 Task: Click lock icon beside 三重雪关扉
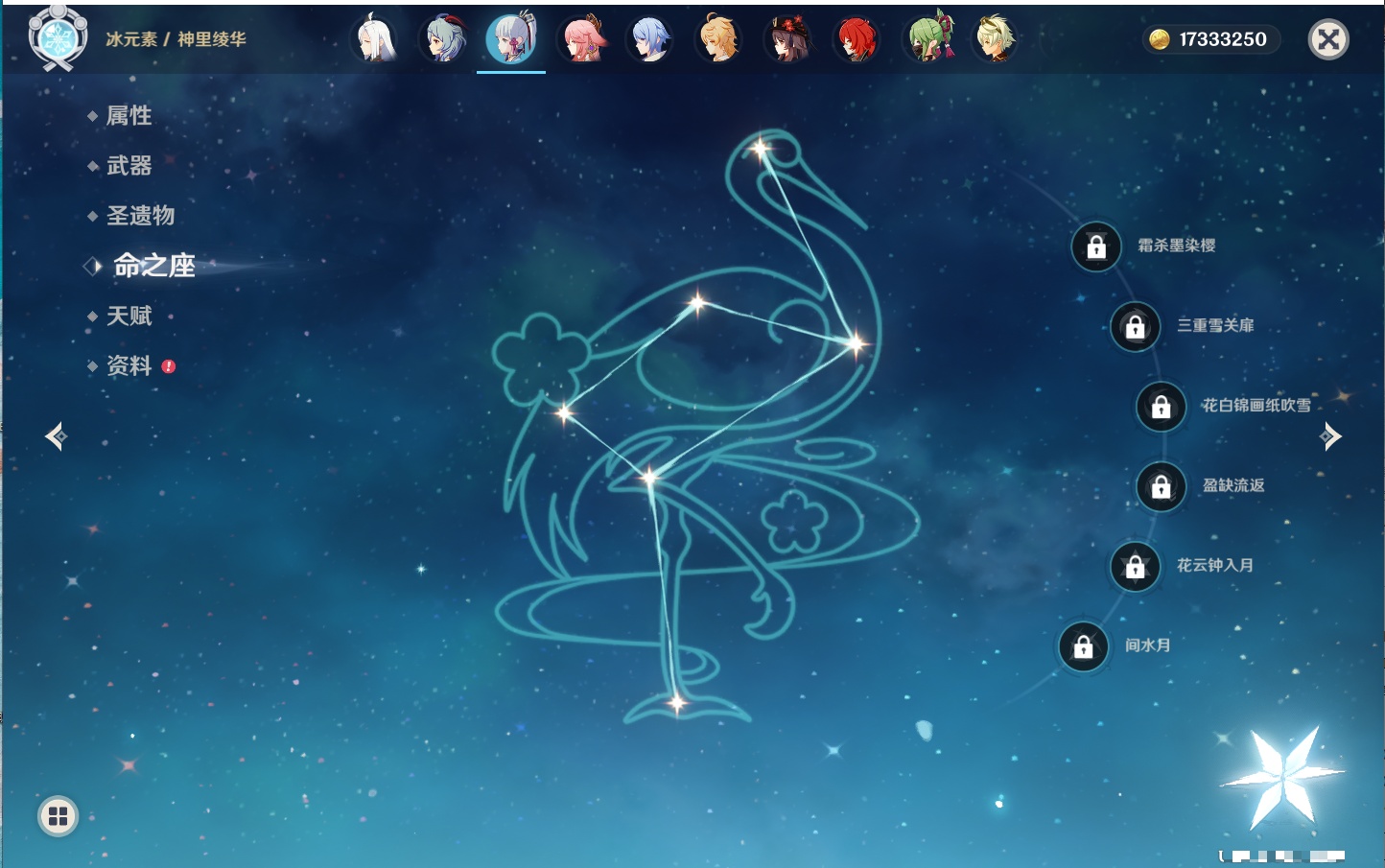1135,327
